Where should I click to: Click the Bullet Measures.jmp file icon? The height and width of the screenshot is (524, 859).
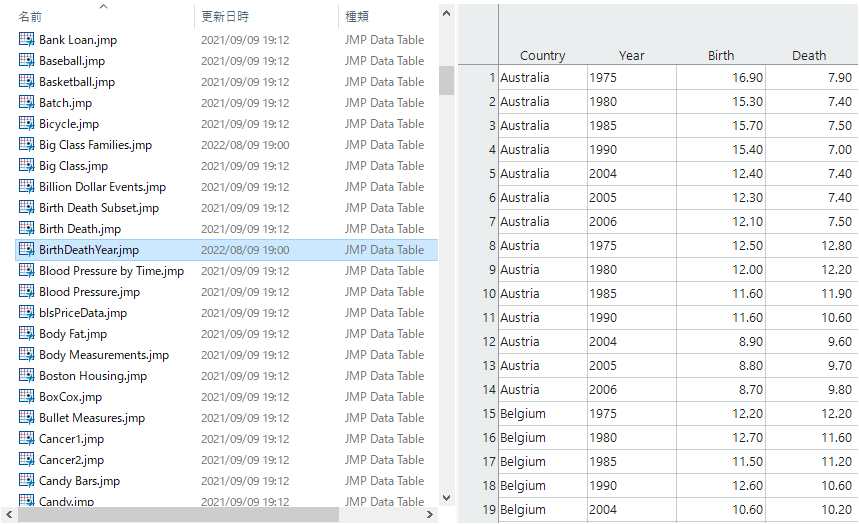(26, 418)
